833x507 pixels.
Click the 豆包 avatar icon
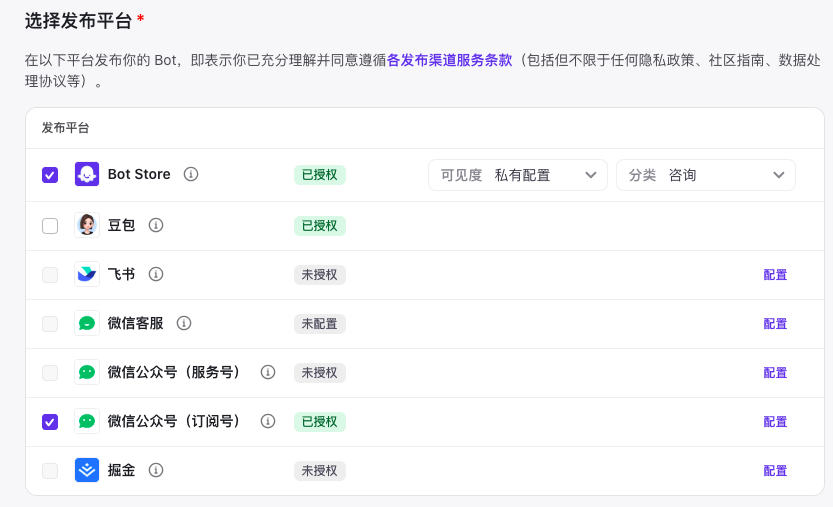87,225
